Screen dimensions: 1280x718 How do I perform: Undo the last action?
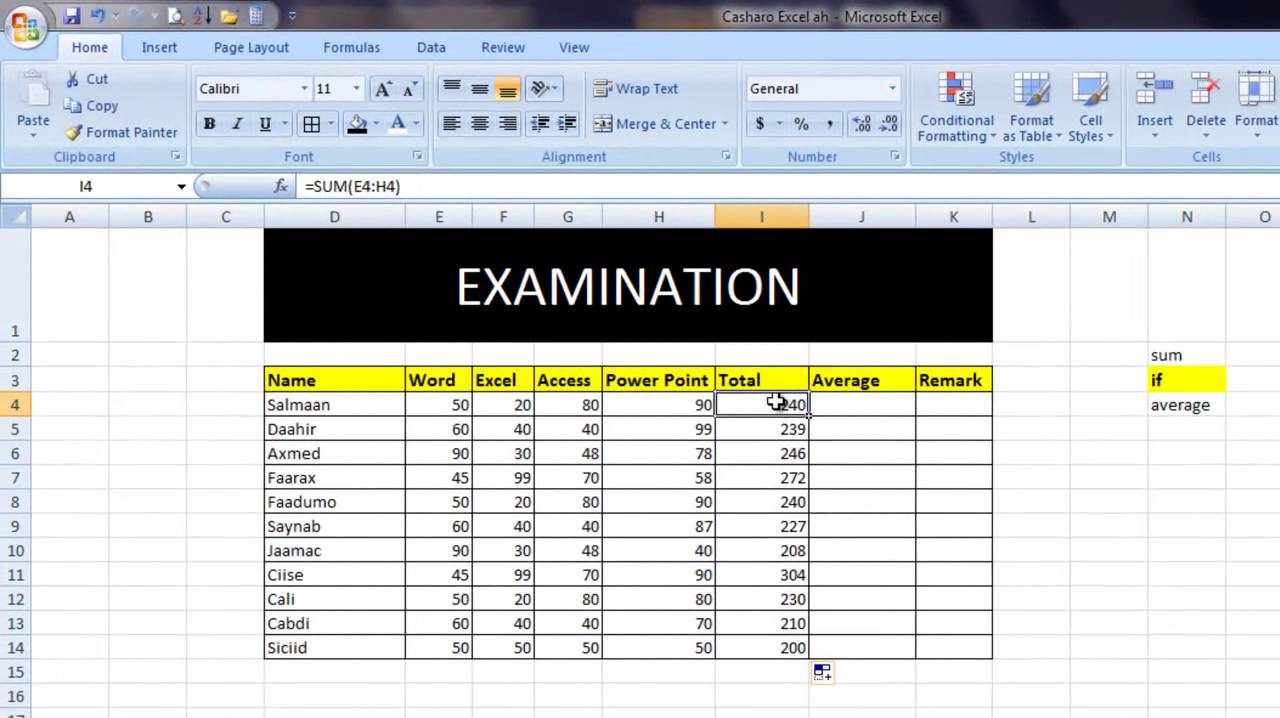[x=98, y=16]
